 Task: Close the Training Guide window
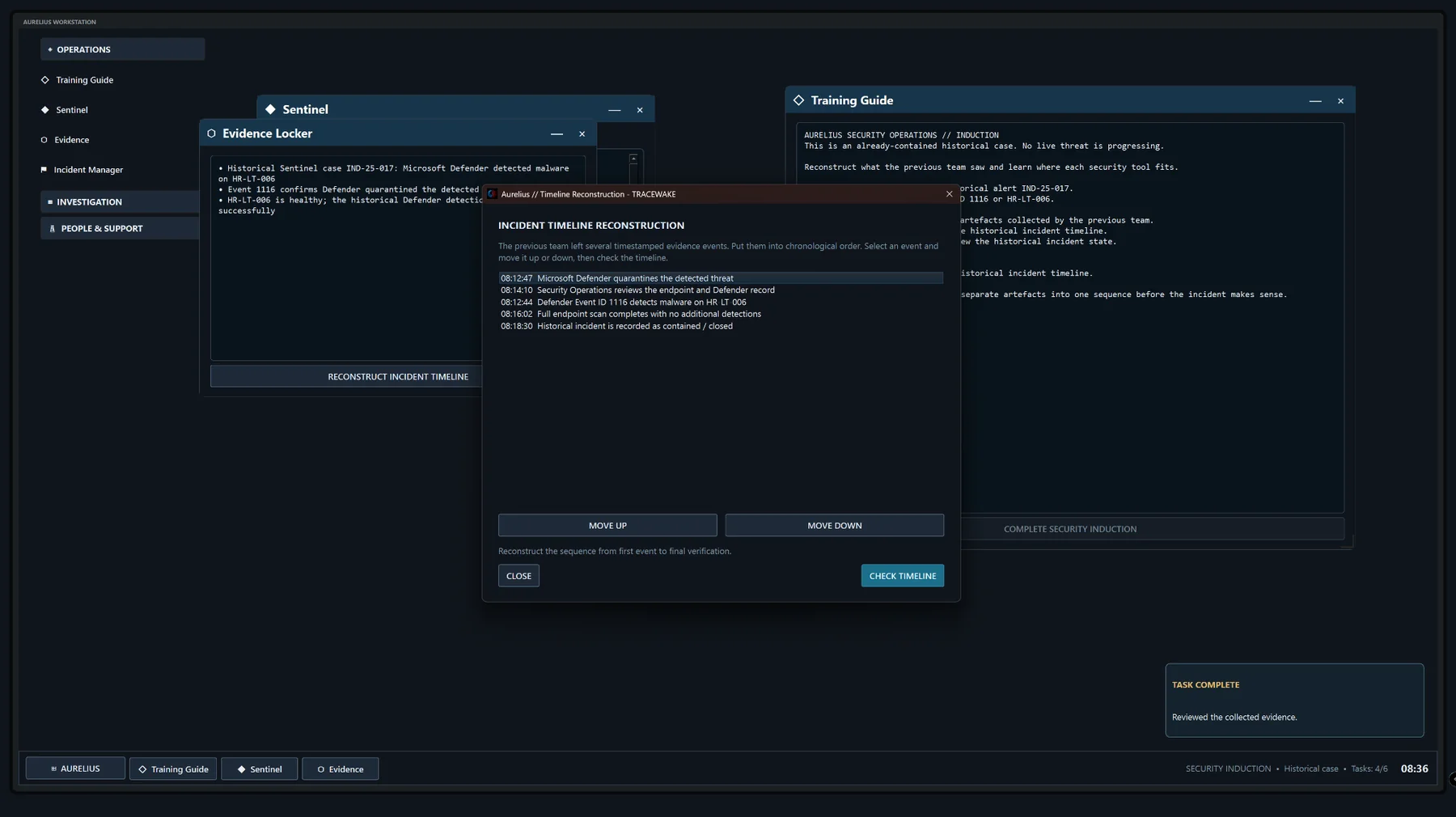1340,101
